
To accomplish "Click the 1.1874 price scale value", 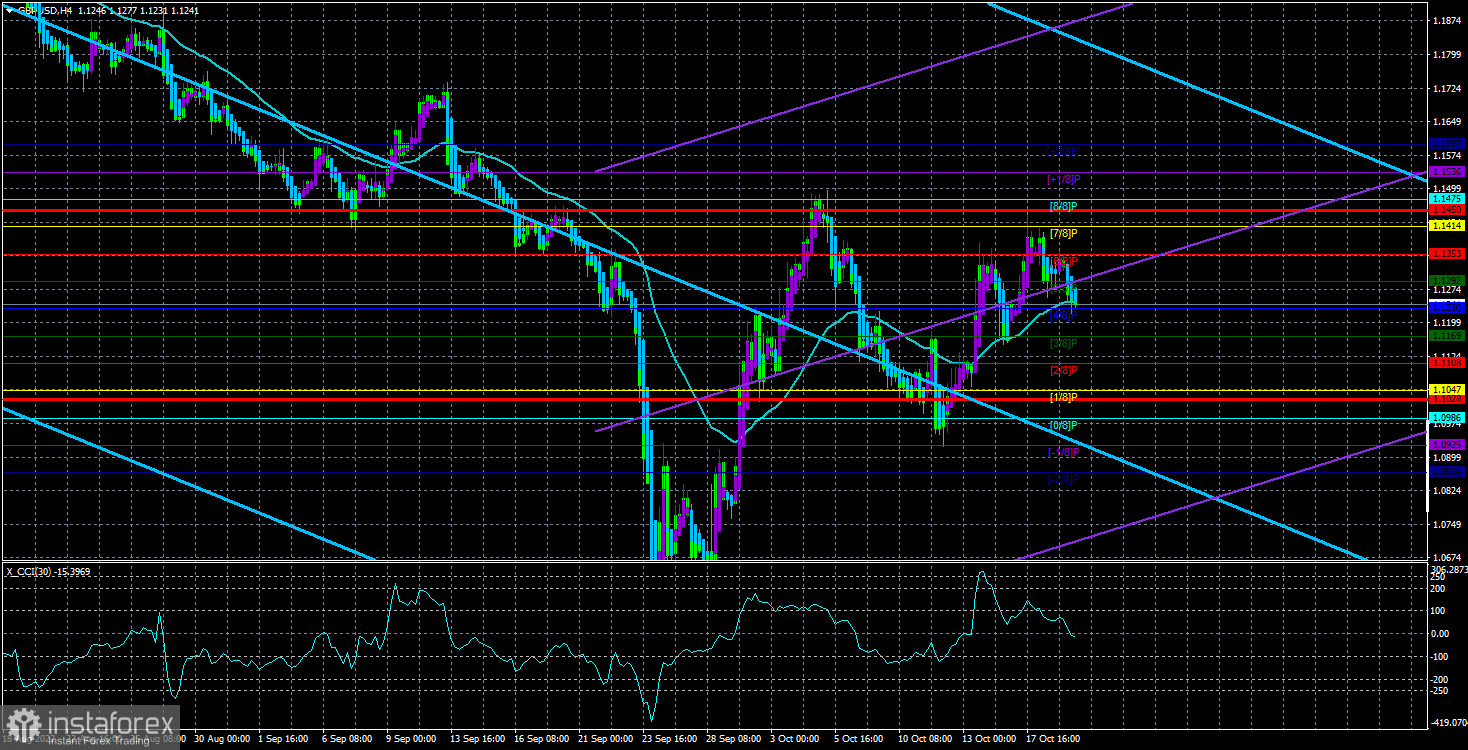I will [1448, 21].
